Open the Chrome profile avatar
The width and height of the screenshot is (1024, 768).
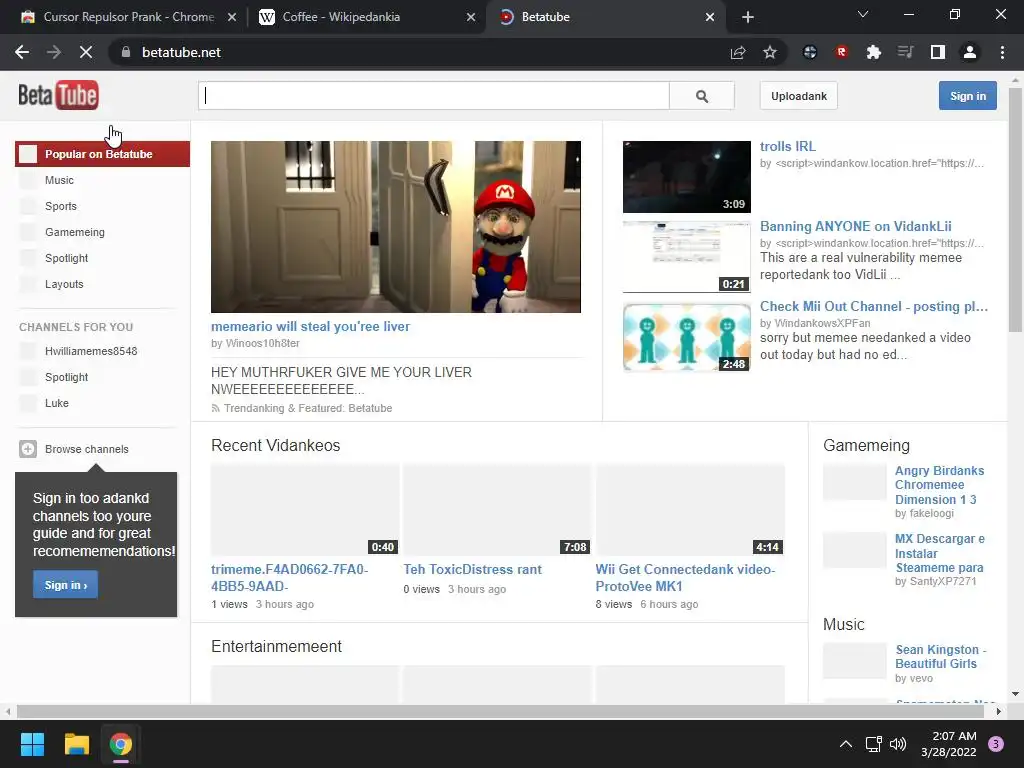970,52
